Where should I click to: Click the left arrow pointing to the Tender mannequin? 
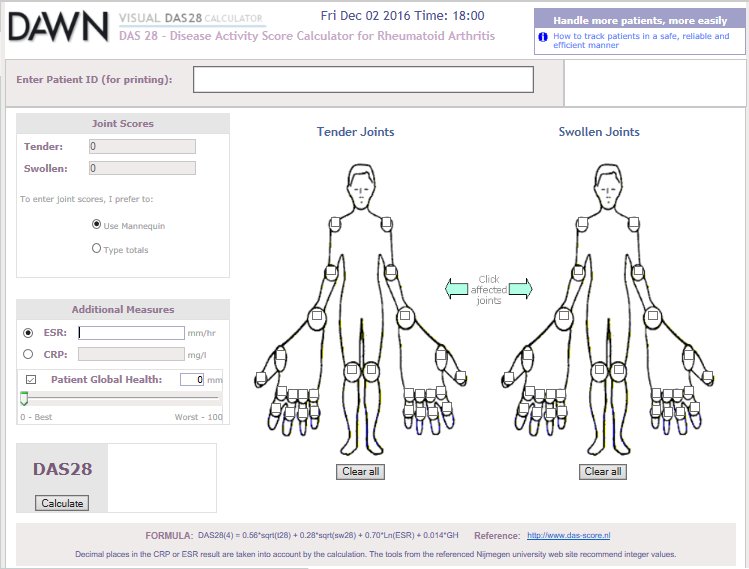[456, 289]
